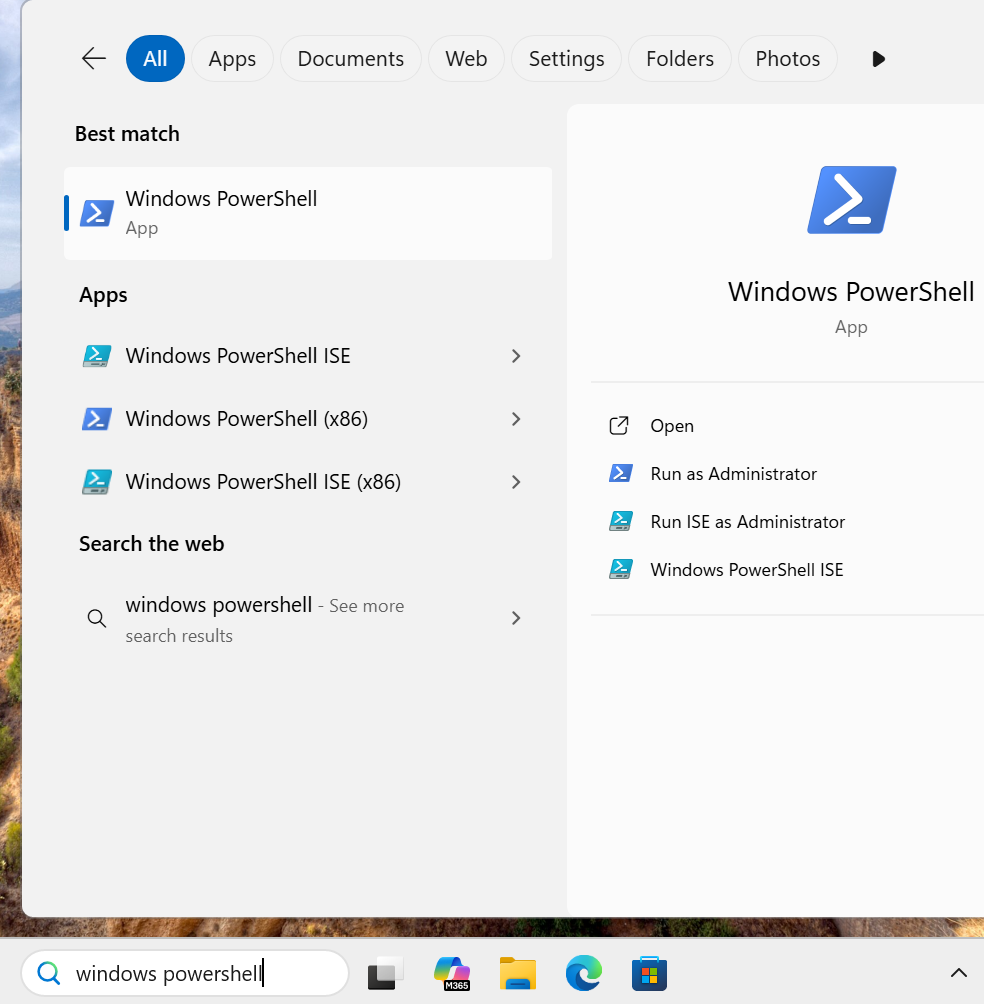Show hidden icons in system tray
This screenshot has height=1004, width=984.
(x=958, y=973)
